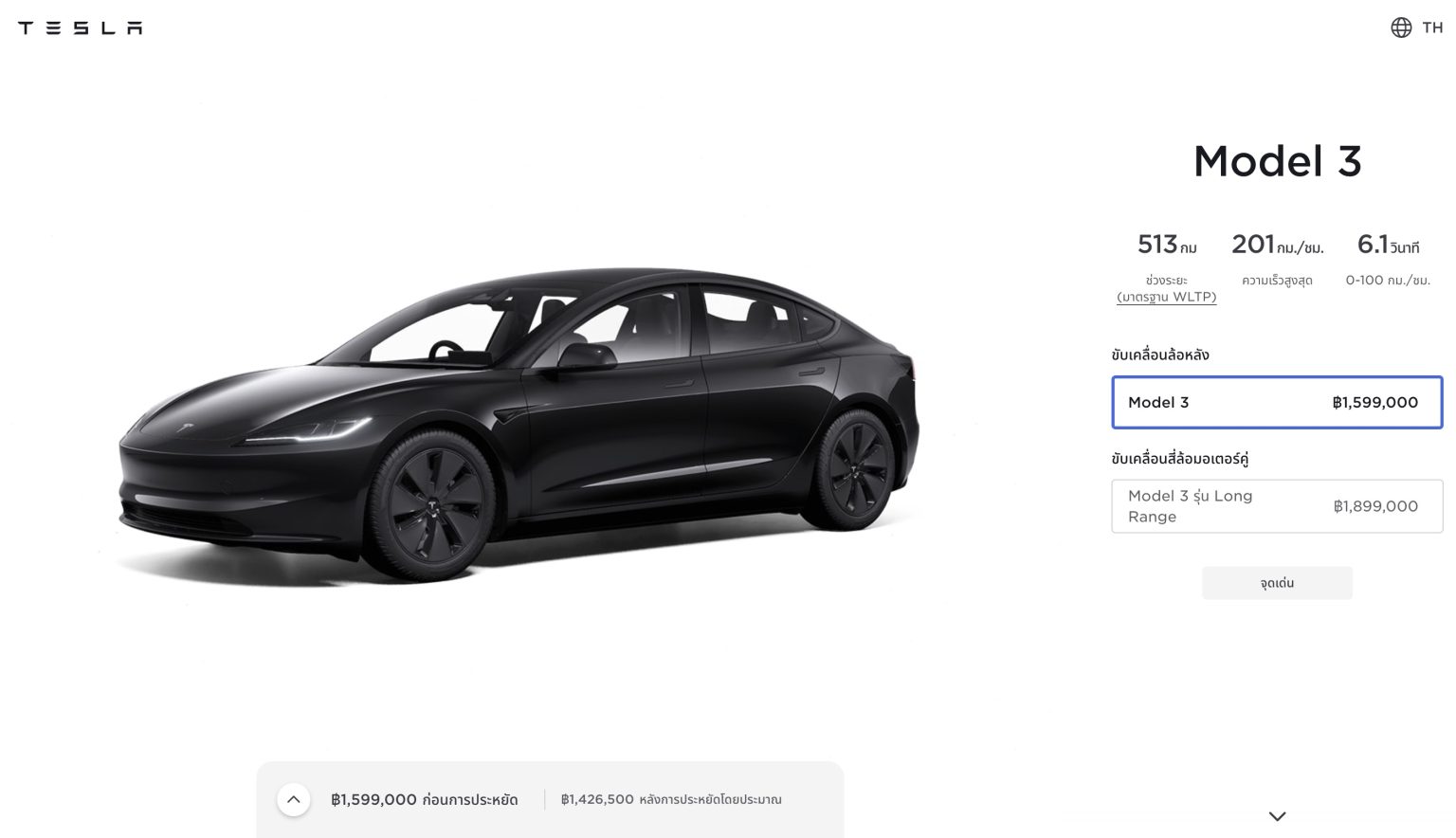The image size is (1456, 838).
Task: Click the 201 กม./ชม. top speed figure
Action: click(1277, 245)
